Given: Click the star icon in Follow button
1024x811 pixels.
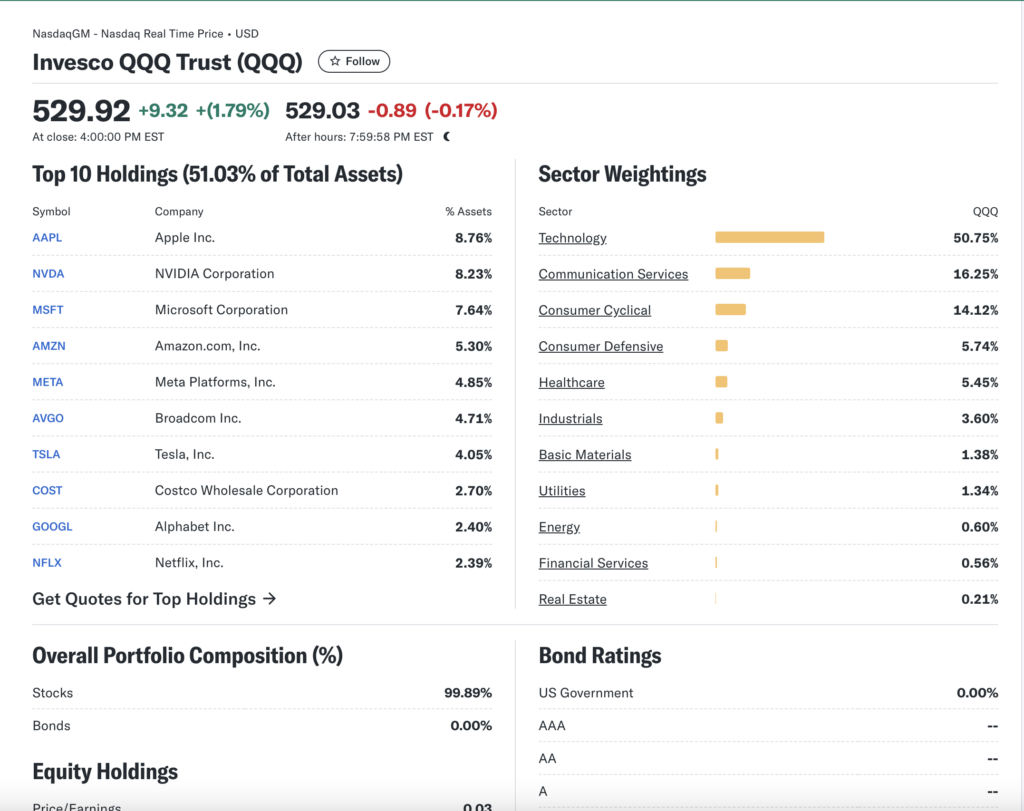Looking at the screenshot, I should pyautogui.click(x=335, y=61).
